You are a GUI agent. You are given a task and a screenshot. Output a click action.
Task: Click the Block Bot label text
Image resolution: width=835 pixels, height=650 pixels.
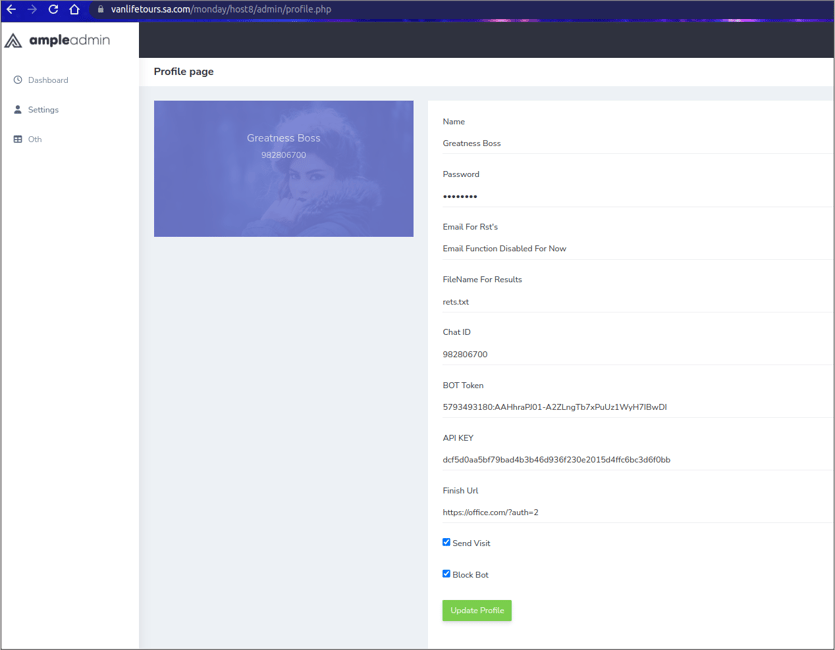(470, 574)
